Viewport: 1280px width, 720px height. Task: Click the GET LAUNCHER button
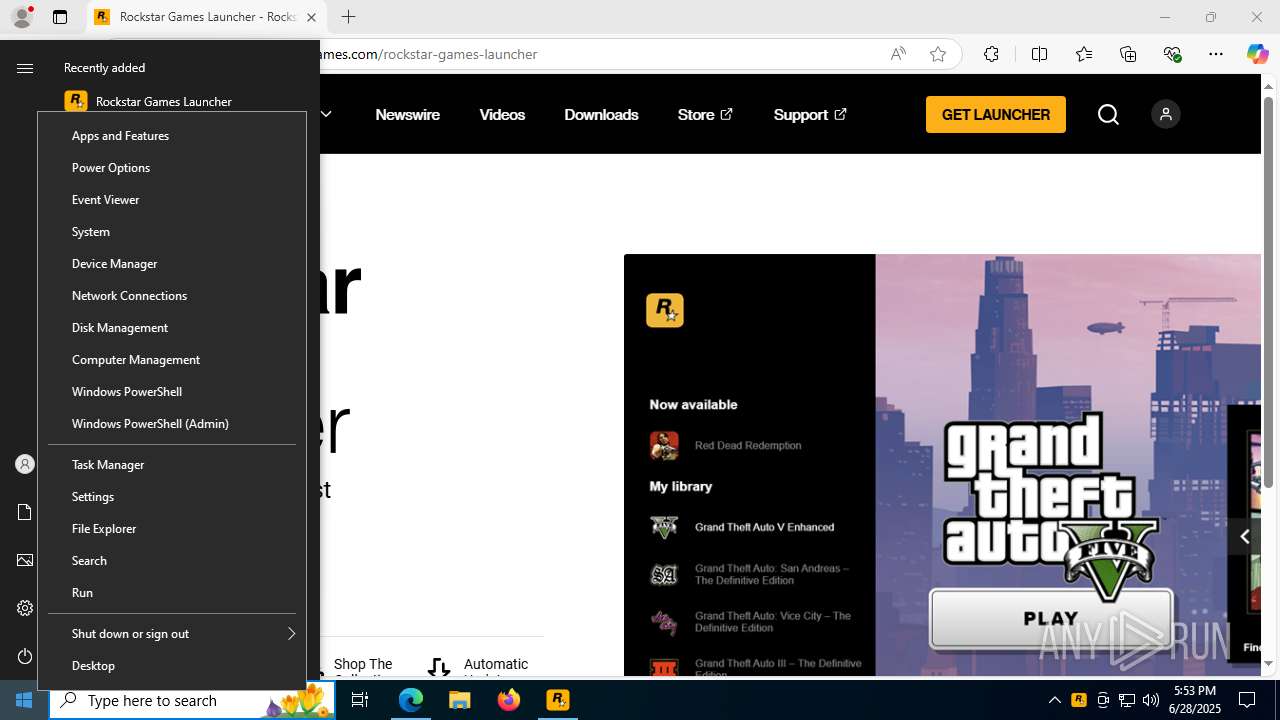[x=996, y=115]
